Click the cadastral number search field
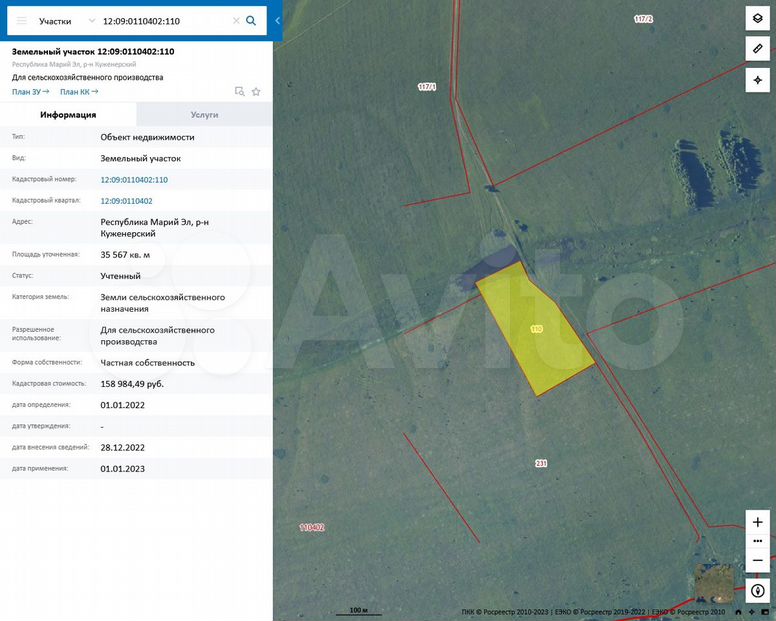Screen dimensions: 776x621 tap(165, 20)
